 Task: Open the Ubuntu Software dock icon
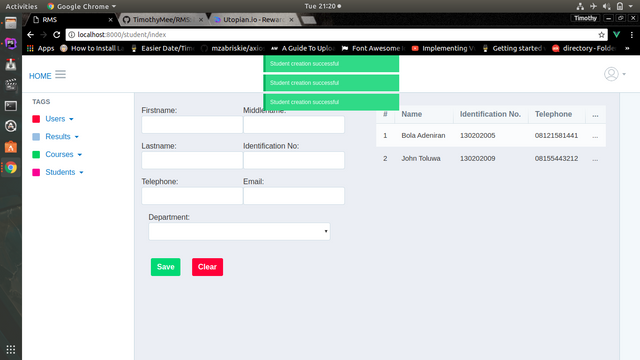(x=11, y=147)
